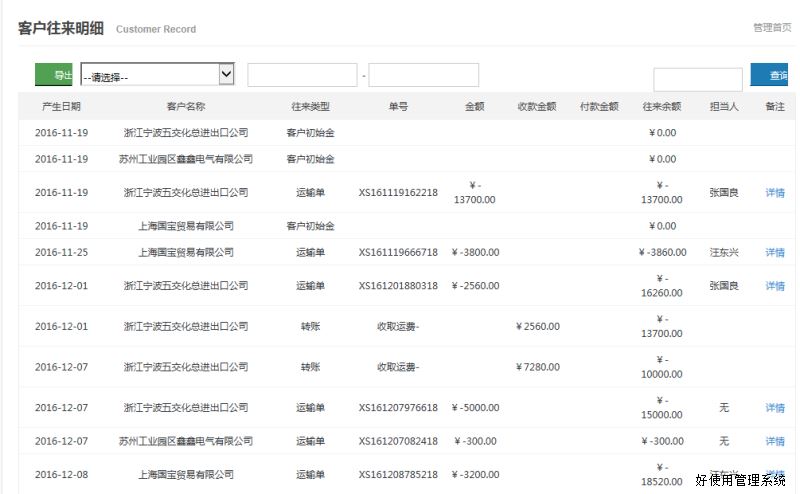Click the 往来余额 column header
Image resolution: width=800 pixels, height=494 pixels.
click(x=661, y=106)
